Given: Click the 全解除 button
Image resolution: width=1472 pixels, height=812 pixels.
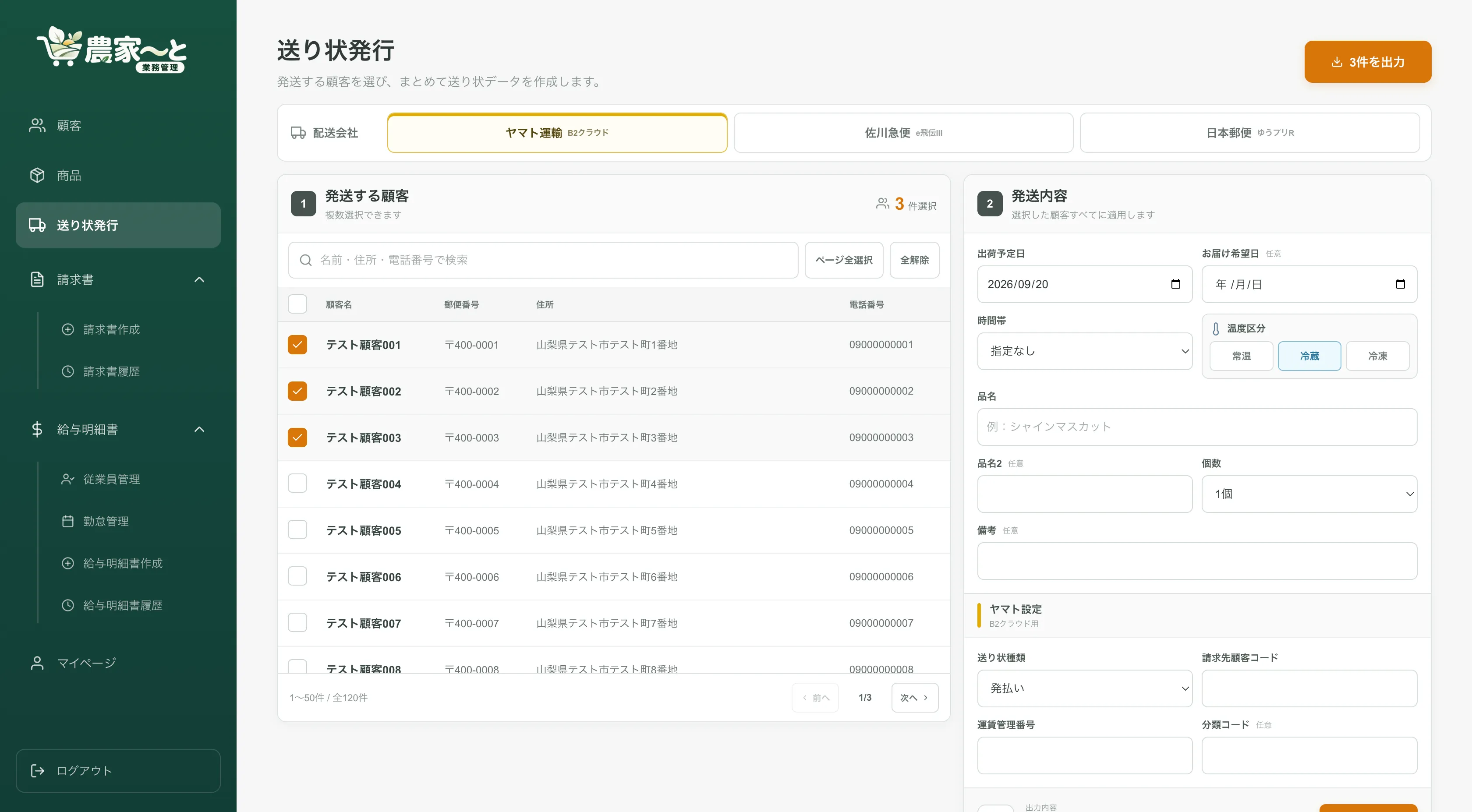Looking at the screenshot, I should [x=914, y=260].
